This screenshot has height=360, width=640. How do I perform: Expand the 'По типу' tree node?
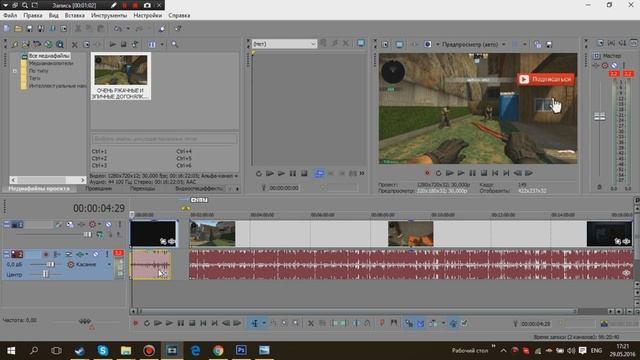[x=15, y=71]
